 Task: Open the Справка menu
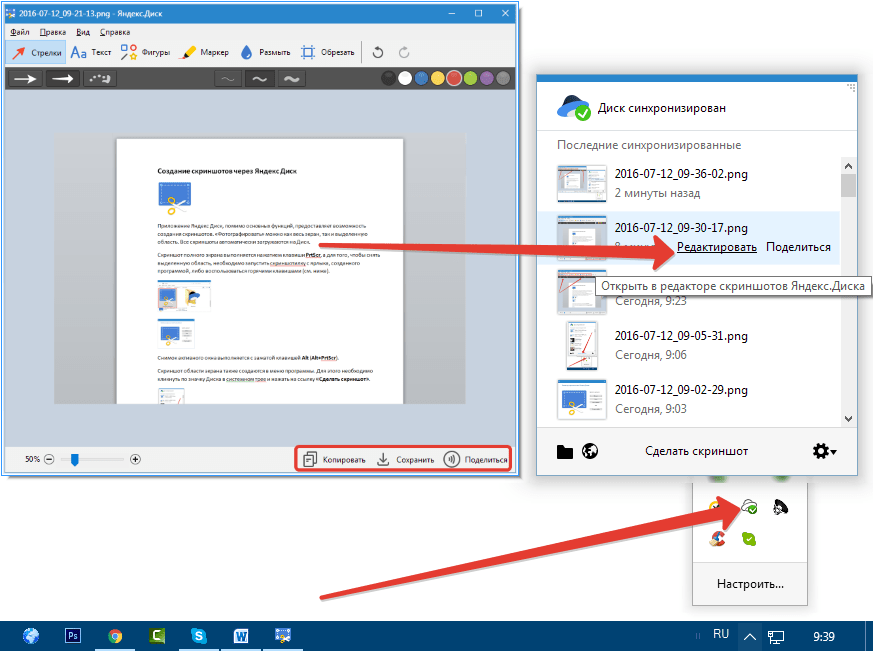[115, 32]
